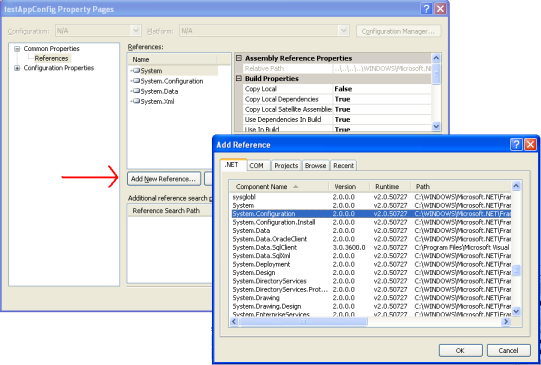Select System.Drawing.Design component row
Screen dimensions: 541x365
click(371, 306)
